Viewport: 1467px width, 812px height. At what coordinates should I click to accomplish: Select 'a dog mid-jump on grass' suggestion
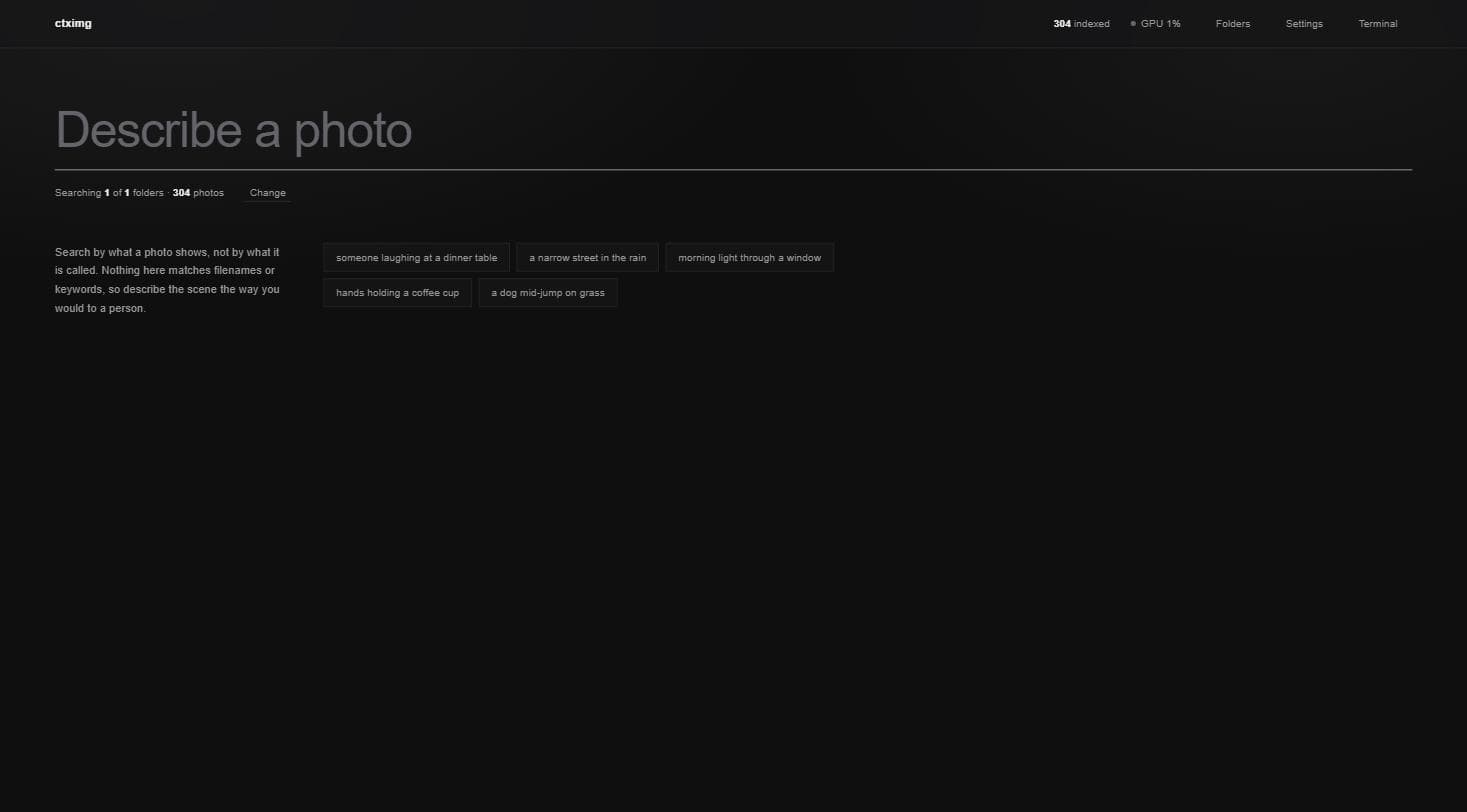[548, 292]
